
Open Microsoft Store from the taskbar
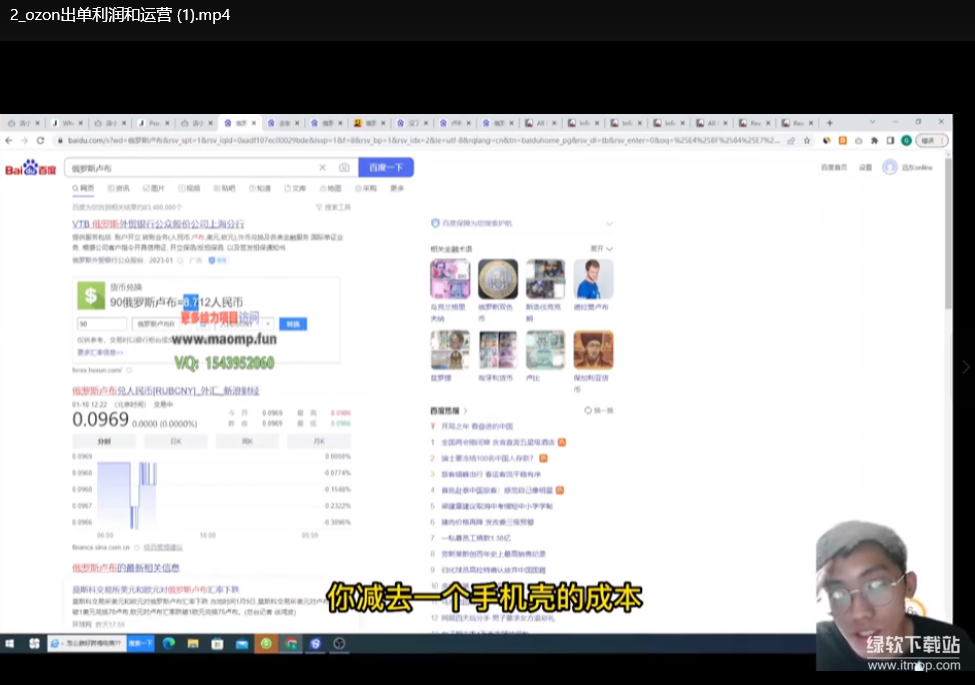click(217, 643)
